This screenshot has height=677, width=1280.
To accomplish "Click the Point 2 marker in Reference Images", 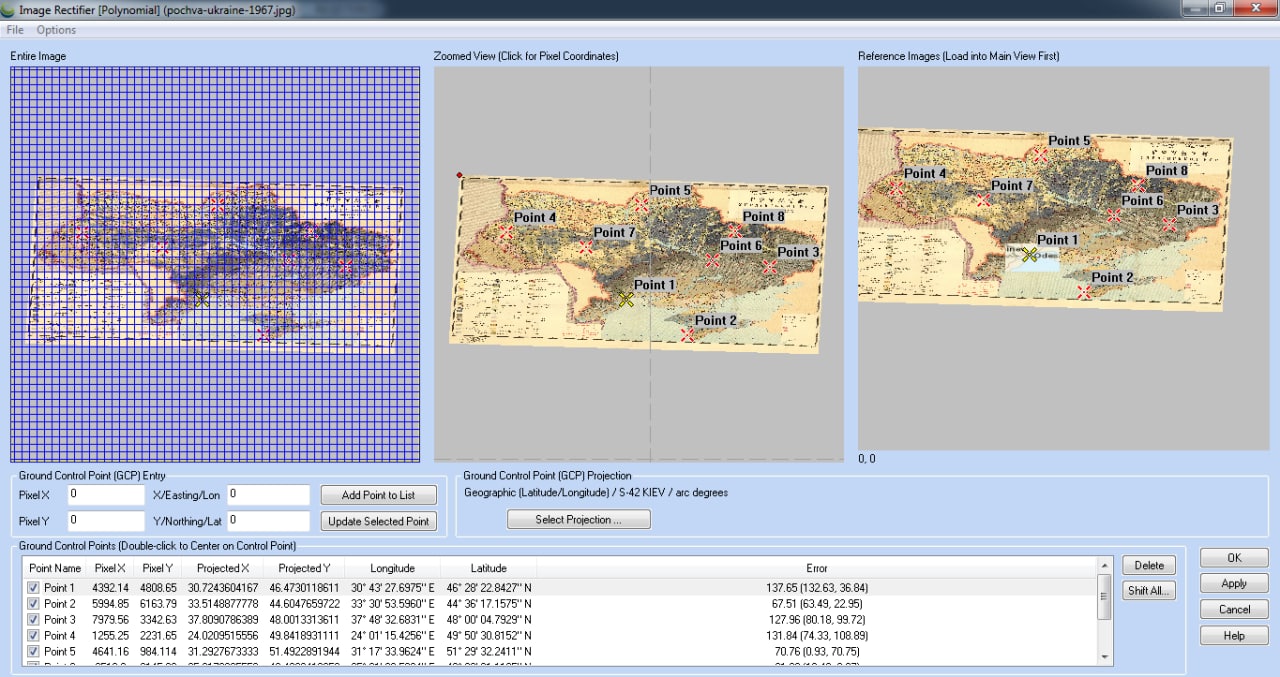I will tap(1085, 292).
